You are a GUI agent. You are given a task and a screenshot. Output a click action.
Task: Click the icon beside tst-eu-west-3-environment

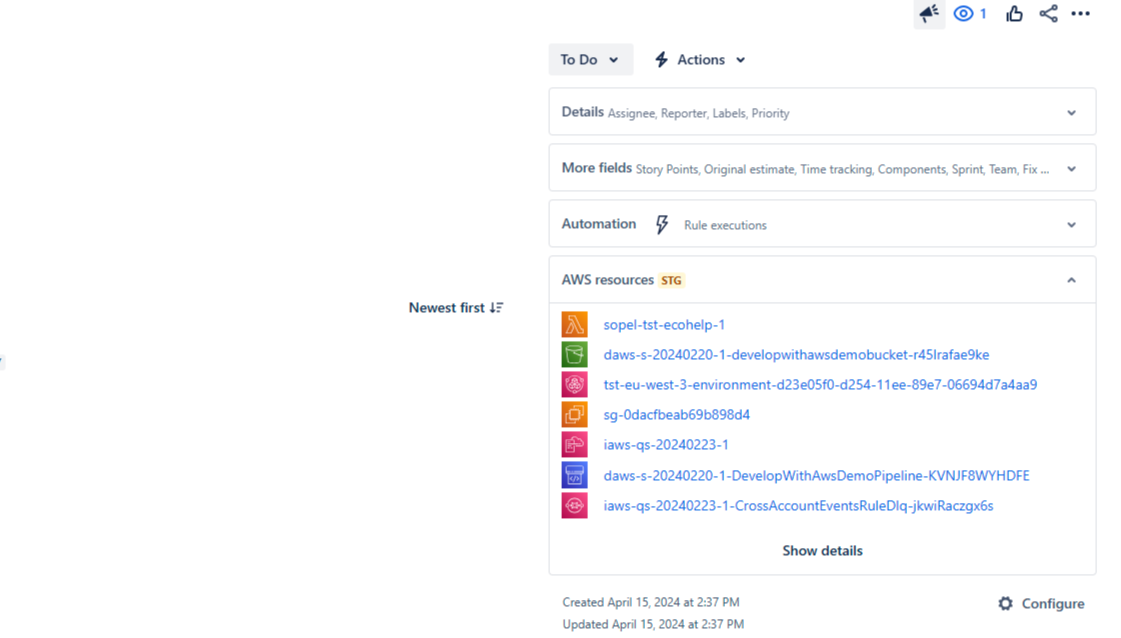click(574, 384)
